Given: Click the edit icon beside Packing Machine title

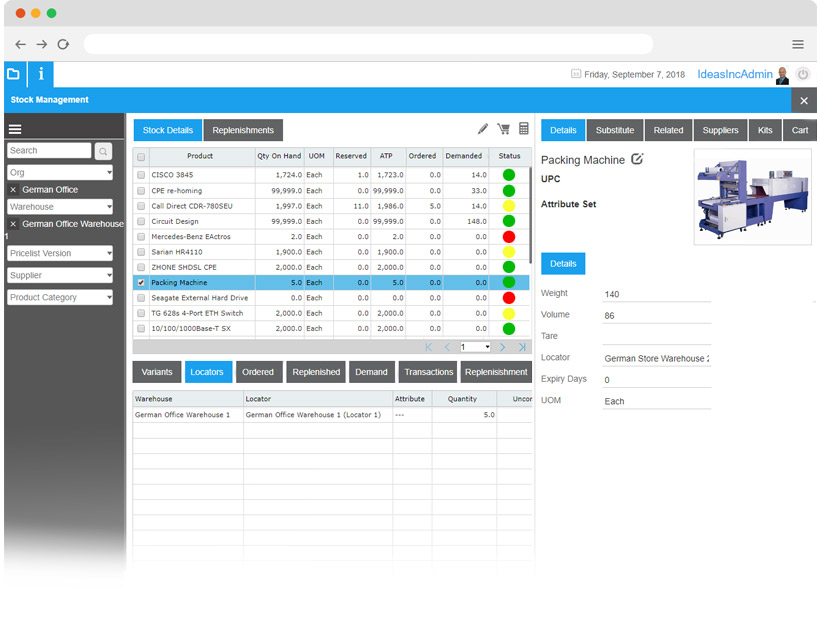Looking at the screenshot, I should (x=637, y=160).
